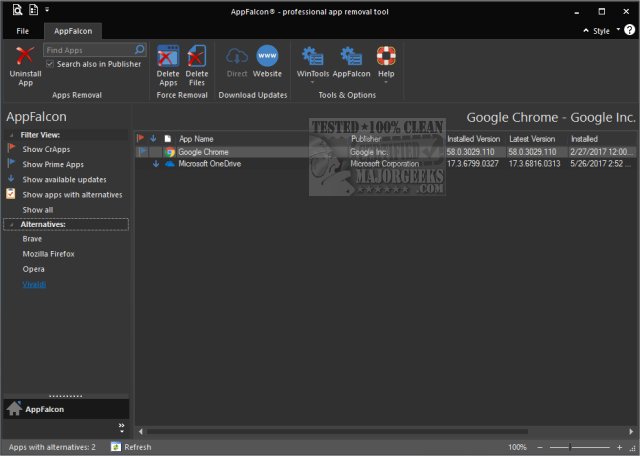640x456 pixels.
Task: Toggle Search also in Publisher checkbox
Action: (x=50, y=64)
